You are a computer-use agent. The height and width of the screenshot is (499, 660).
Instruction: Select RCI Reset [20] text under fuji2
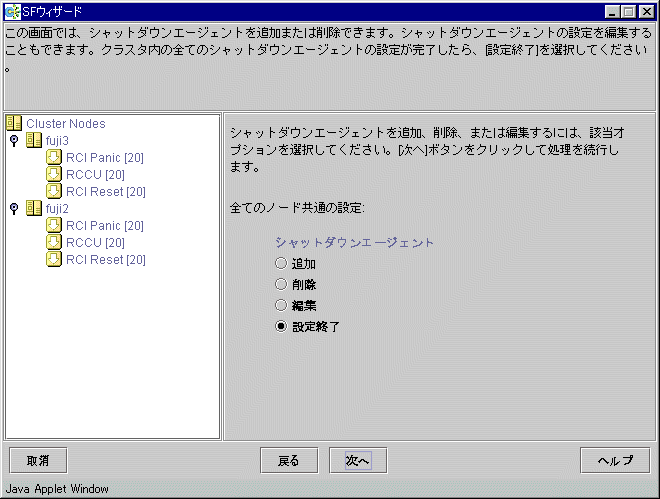[106, 260]
